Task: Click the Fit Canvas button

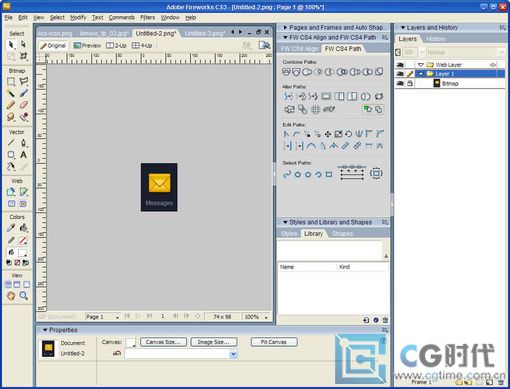Action: click(274, 342)
